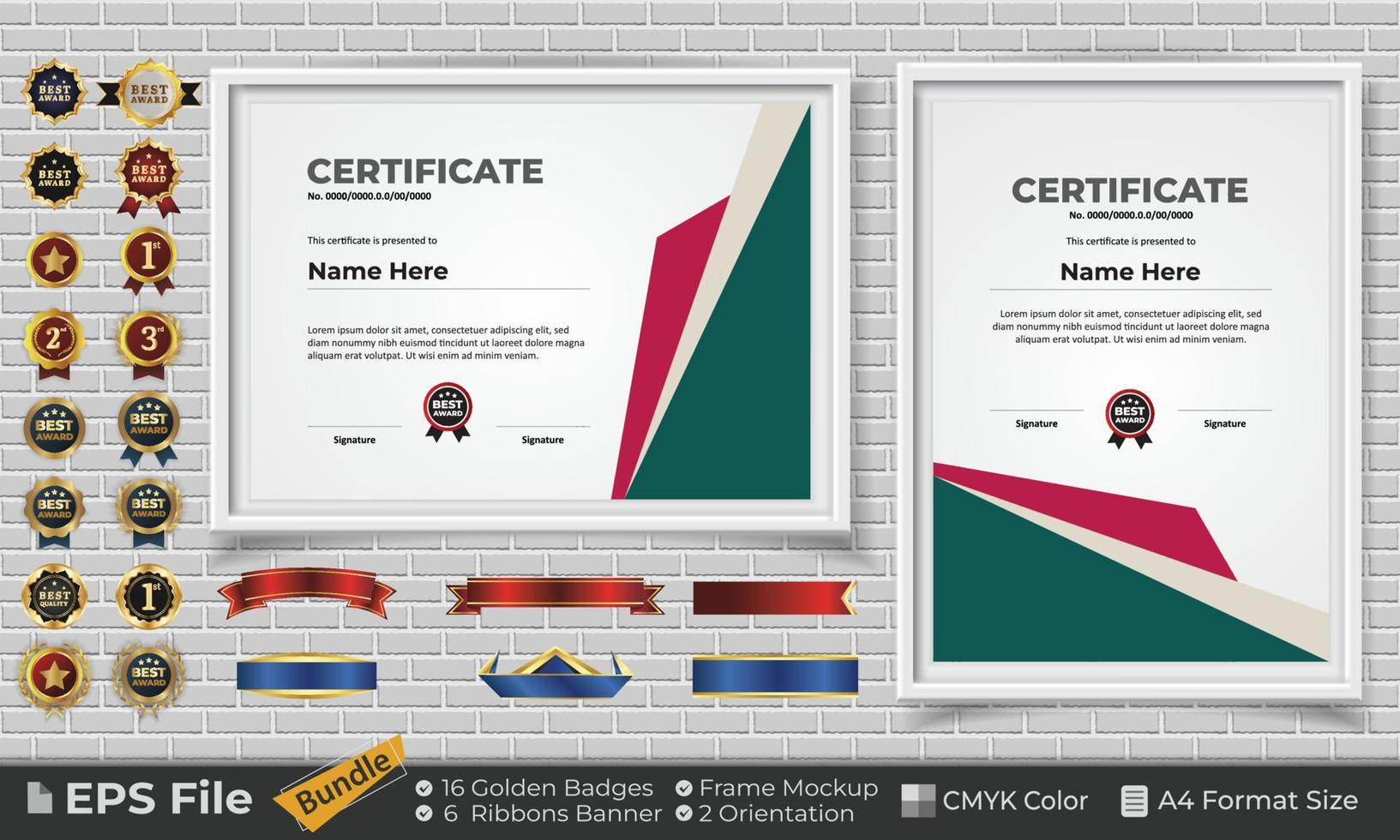1400x840 pixels.
Task: Click the check icon beside 16 Golden Badges
Action: pyautogui.click(x=424, y=788)
